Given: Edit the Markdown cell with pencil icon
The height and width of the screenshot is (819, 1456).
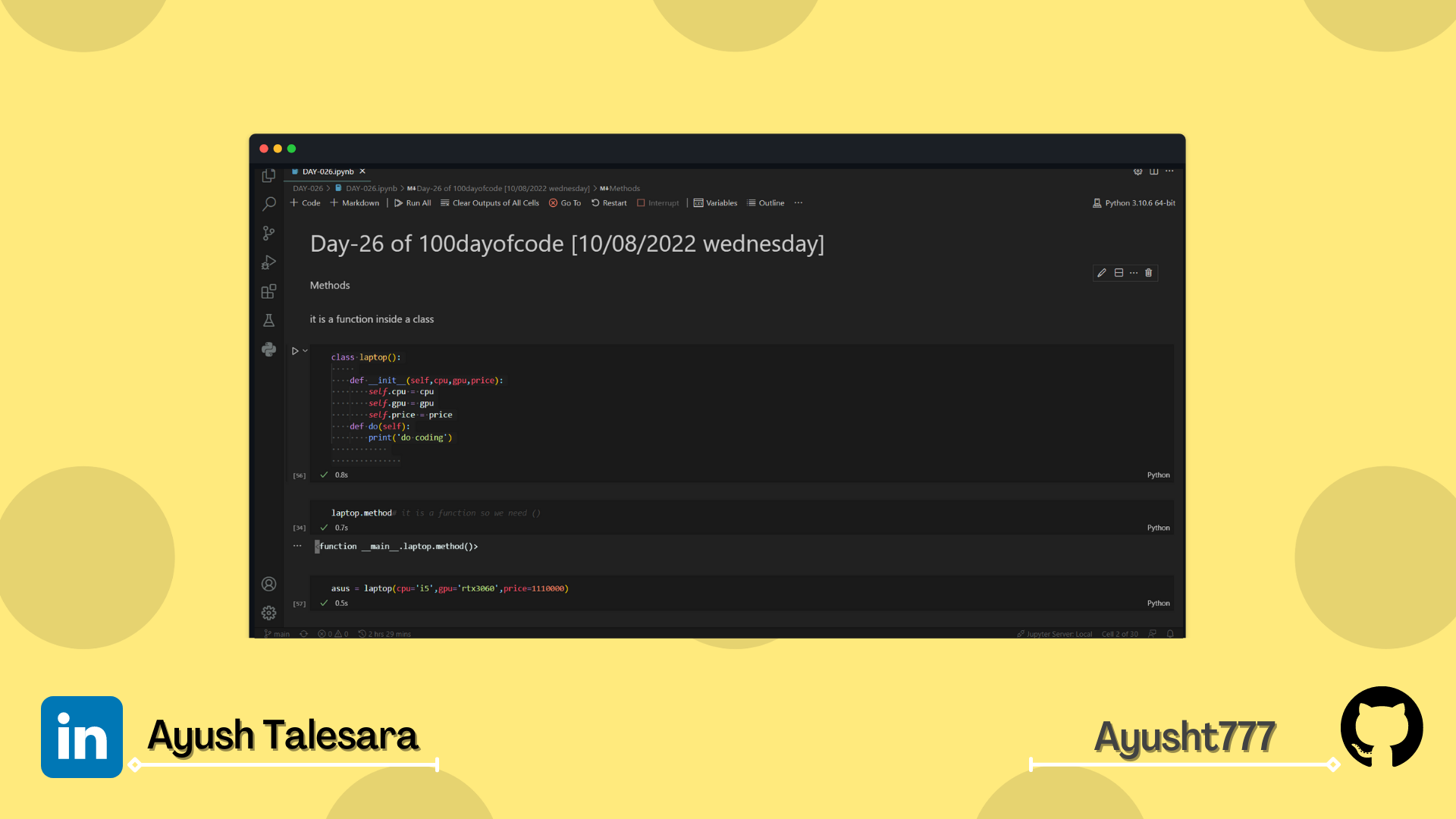Looking at the screenshot, I should 1102,273.
